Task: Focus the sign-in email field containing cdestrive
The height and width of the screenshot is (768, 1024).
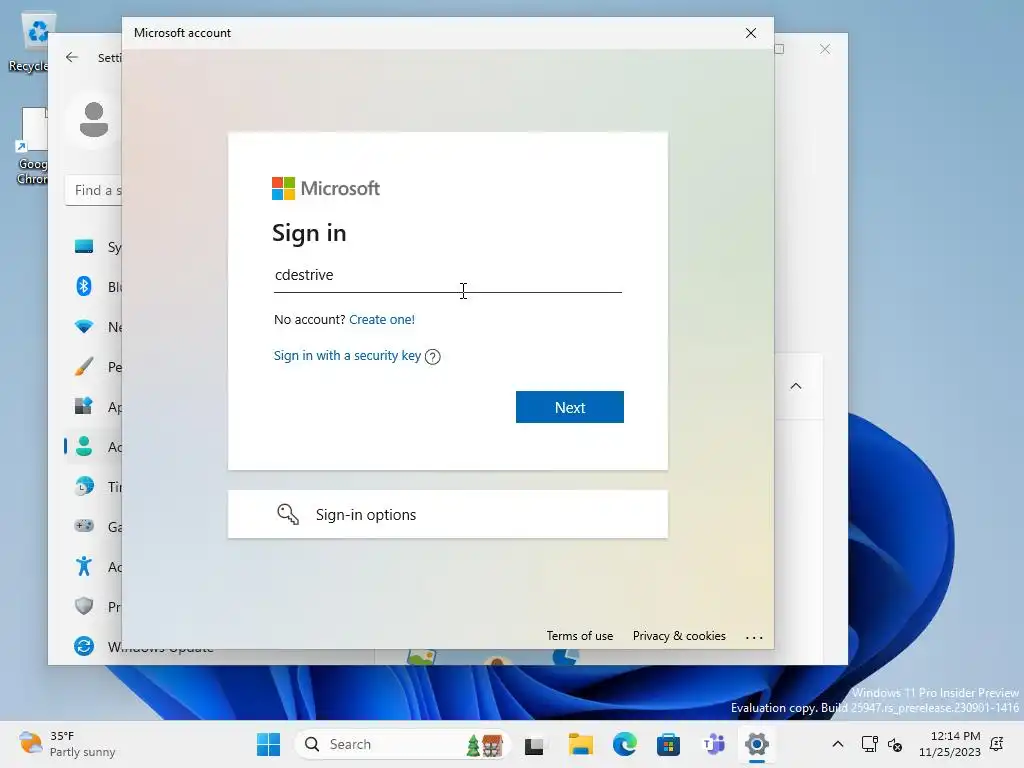Action: (x=447, y=276)
